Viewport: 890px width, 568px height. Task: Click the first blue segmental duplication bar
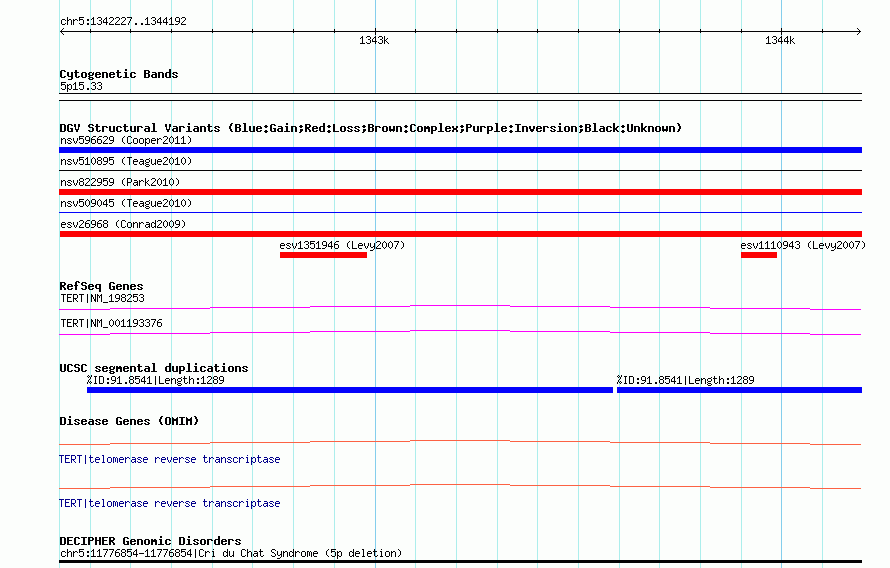[x=350, y=390]
